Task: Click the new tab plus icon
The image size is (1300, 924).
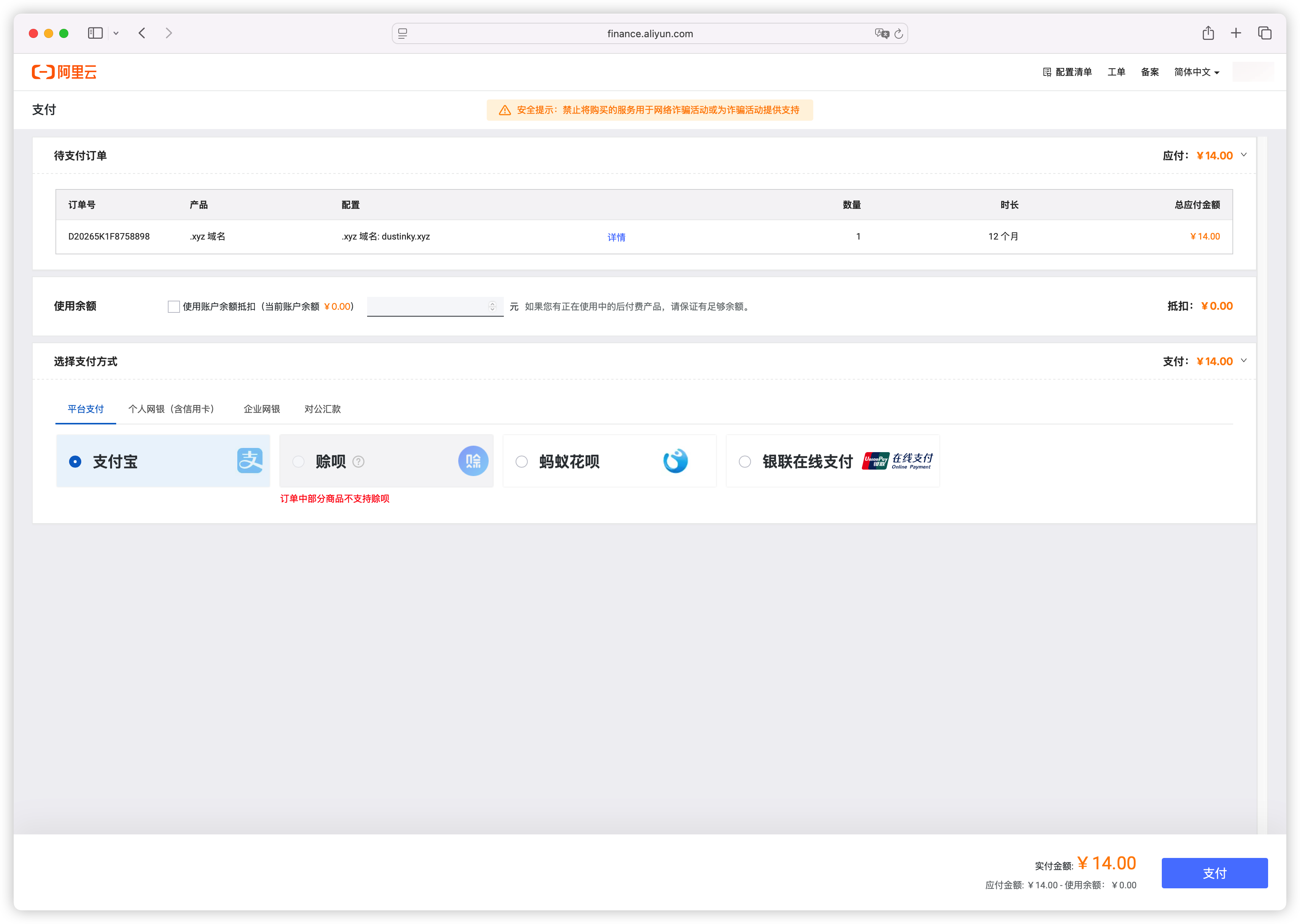Action: click(x=1236, y=33)
